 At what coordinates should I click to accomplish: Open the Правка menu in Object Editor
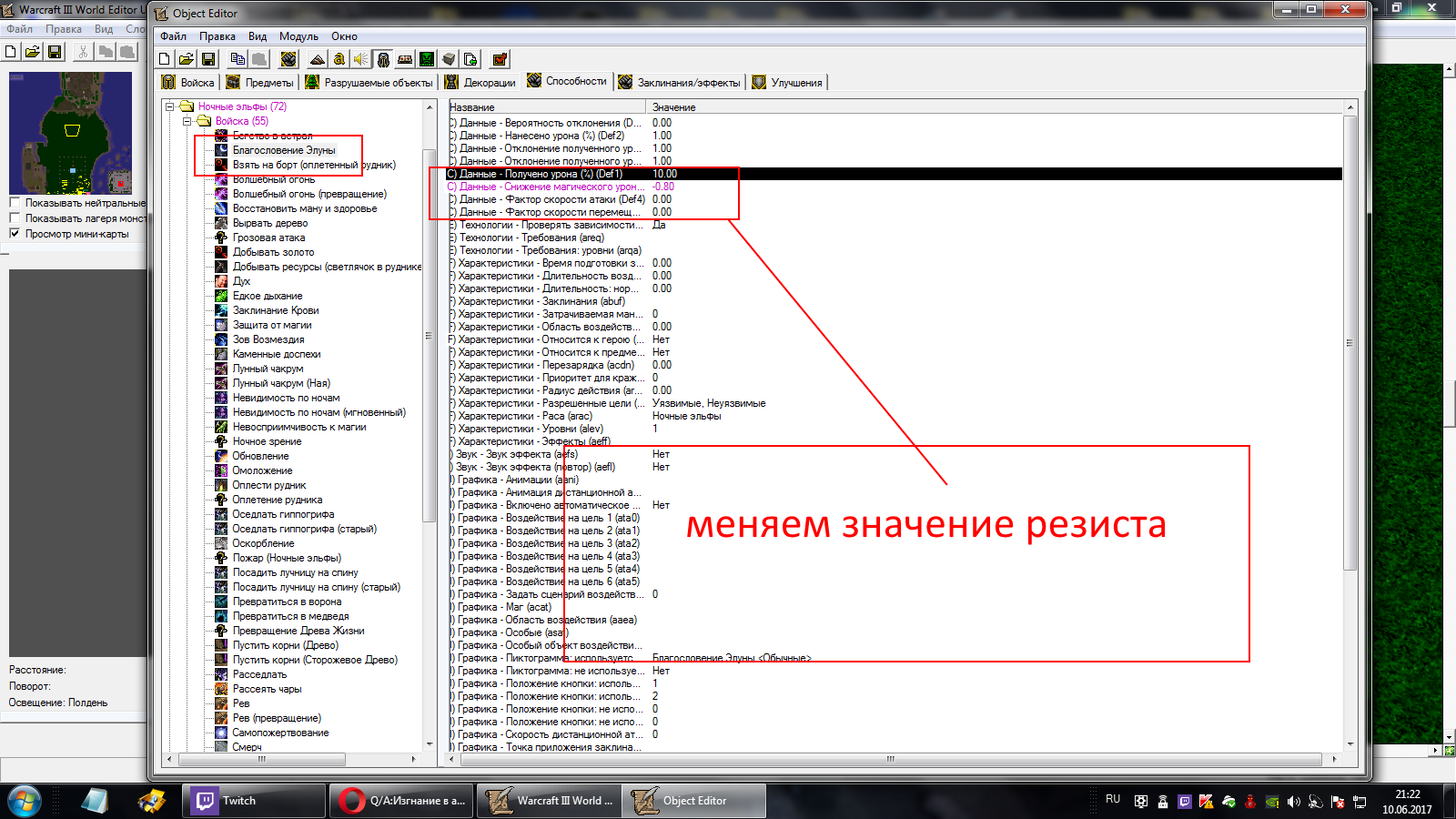click(x=217, y=36)
